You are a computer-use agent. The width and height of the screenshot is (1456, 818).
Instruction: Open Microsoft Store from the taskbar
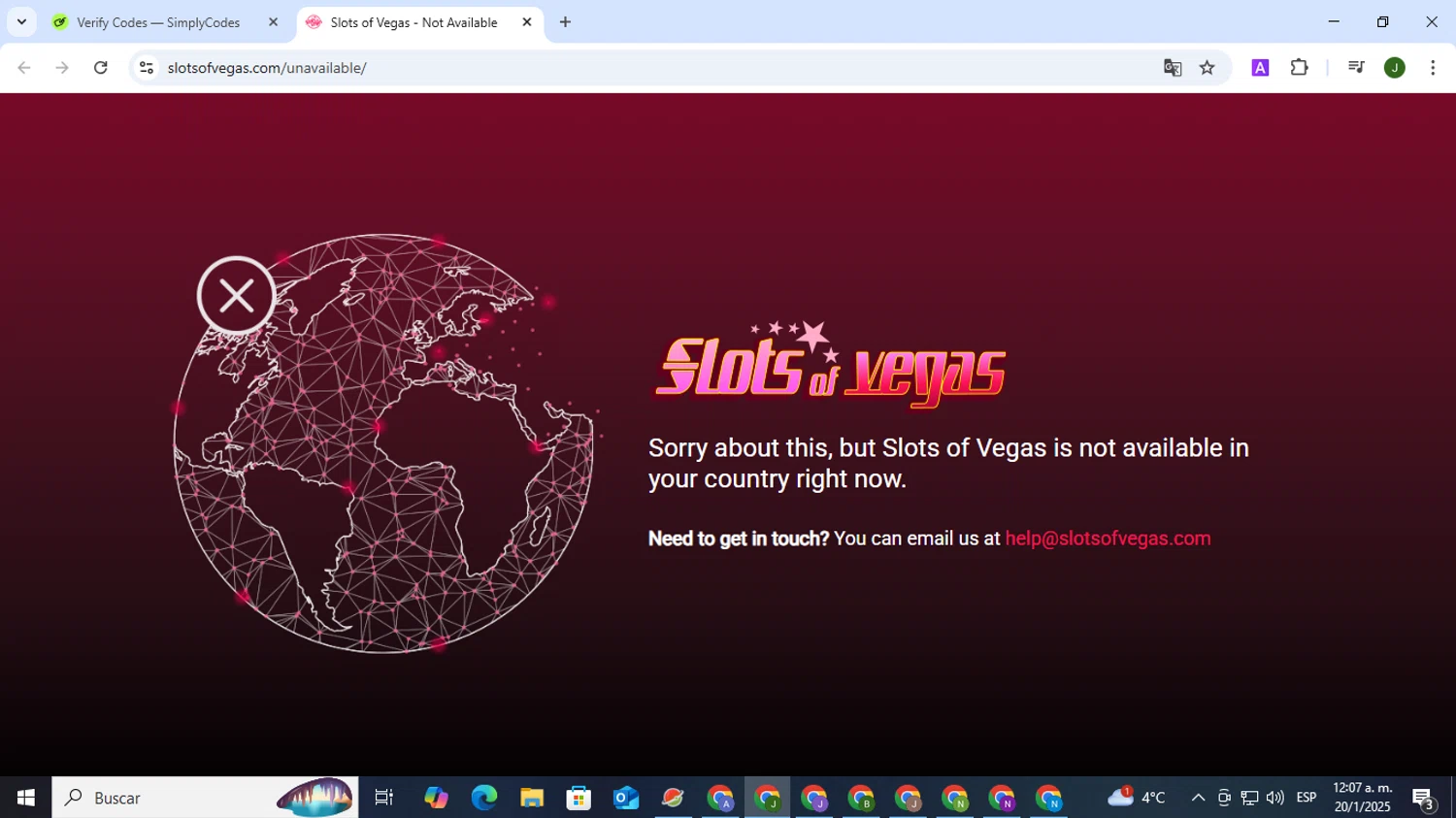[x=579, y=798]
